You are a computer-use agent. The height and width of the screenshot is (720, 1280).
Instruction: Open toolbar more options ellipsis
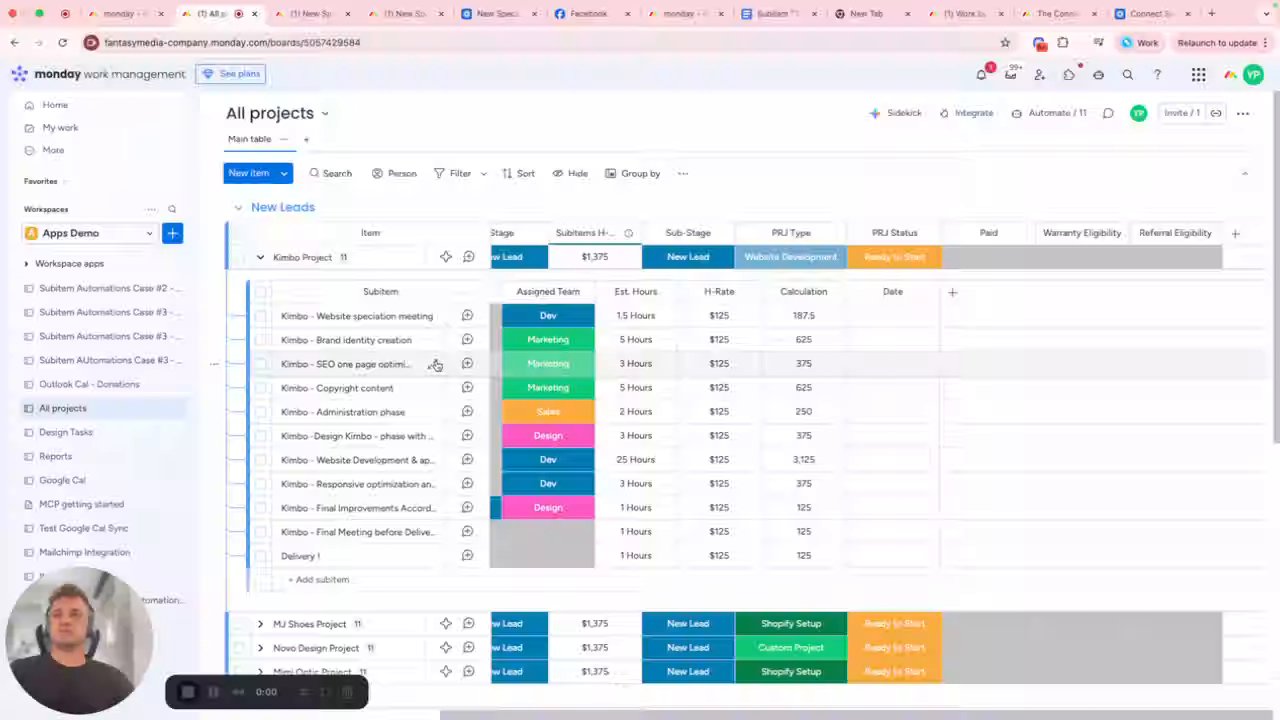(683, 173)
